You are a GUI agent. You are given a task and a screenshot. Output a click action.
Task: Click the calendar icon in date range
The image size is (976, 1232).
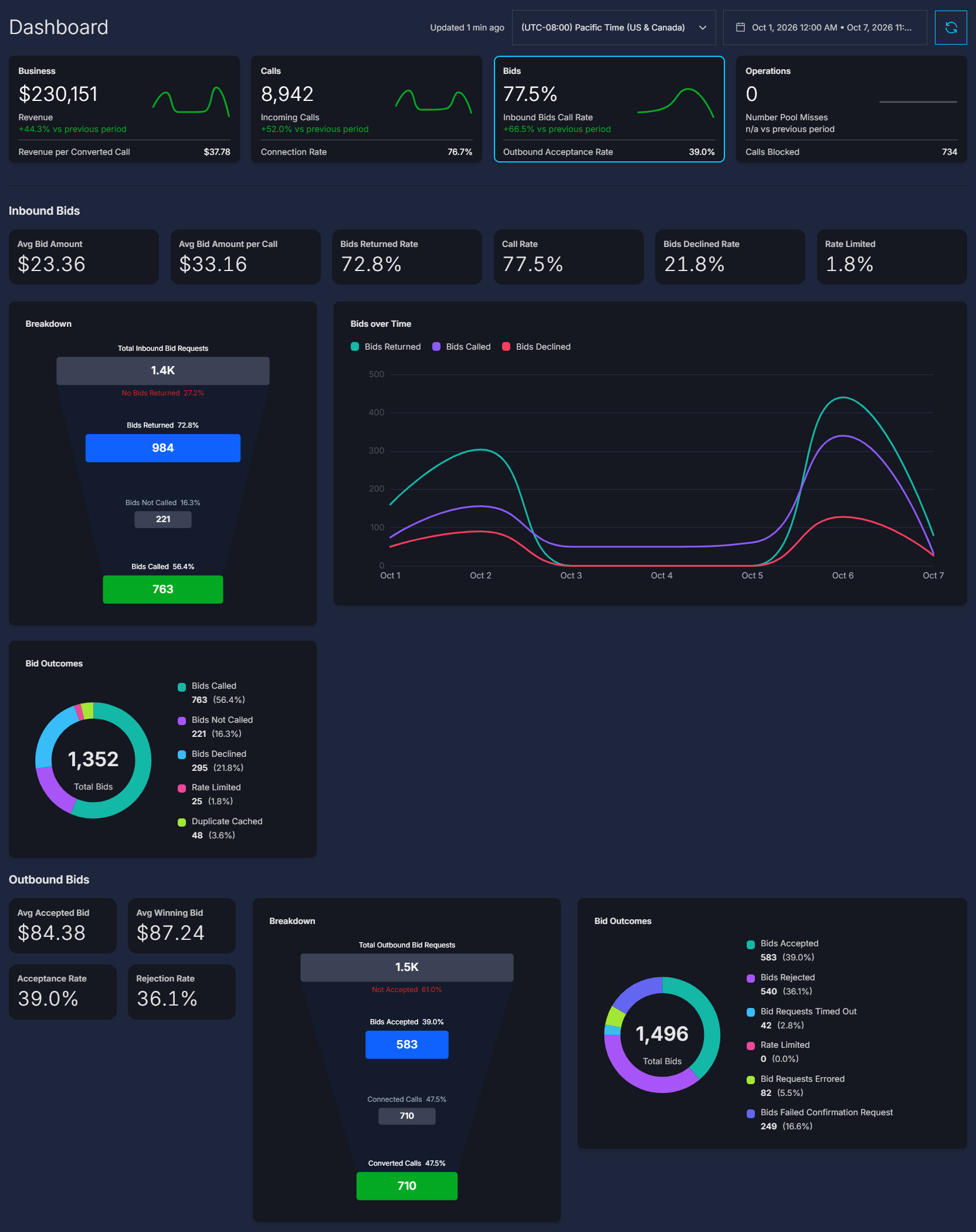coord(740,28)
